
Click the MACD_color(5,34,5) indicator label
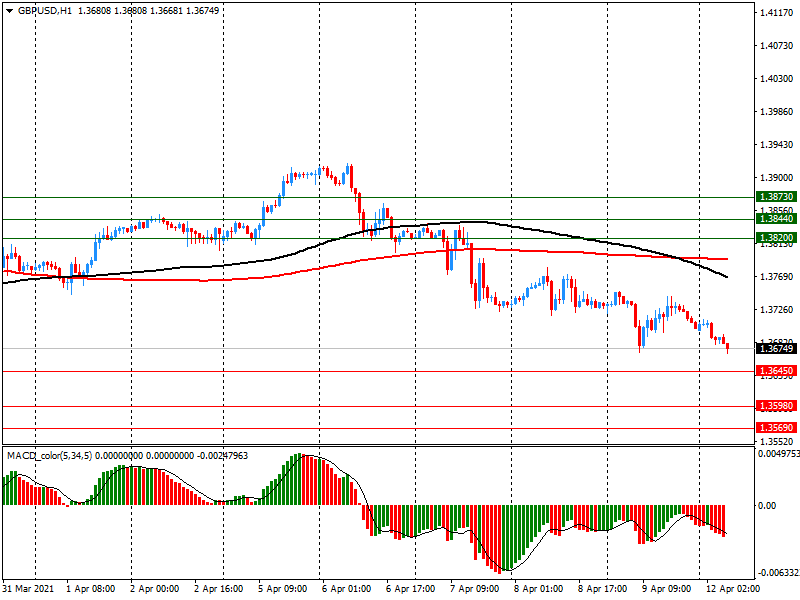(x=49, y=455)
